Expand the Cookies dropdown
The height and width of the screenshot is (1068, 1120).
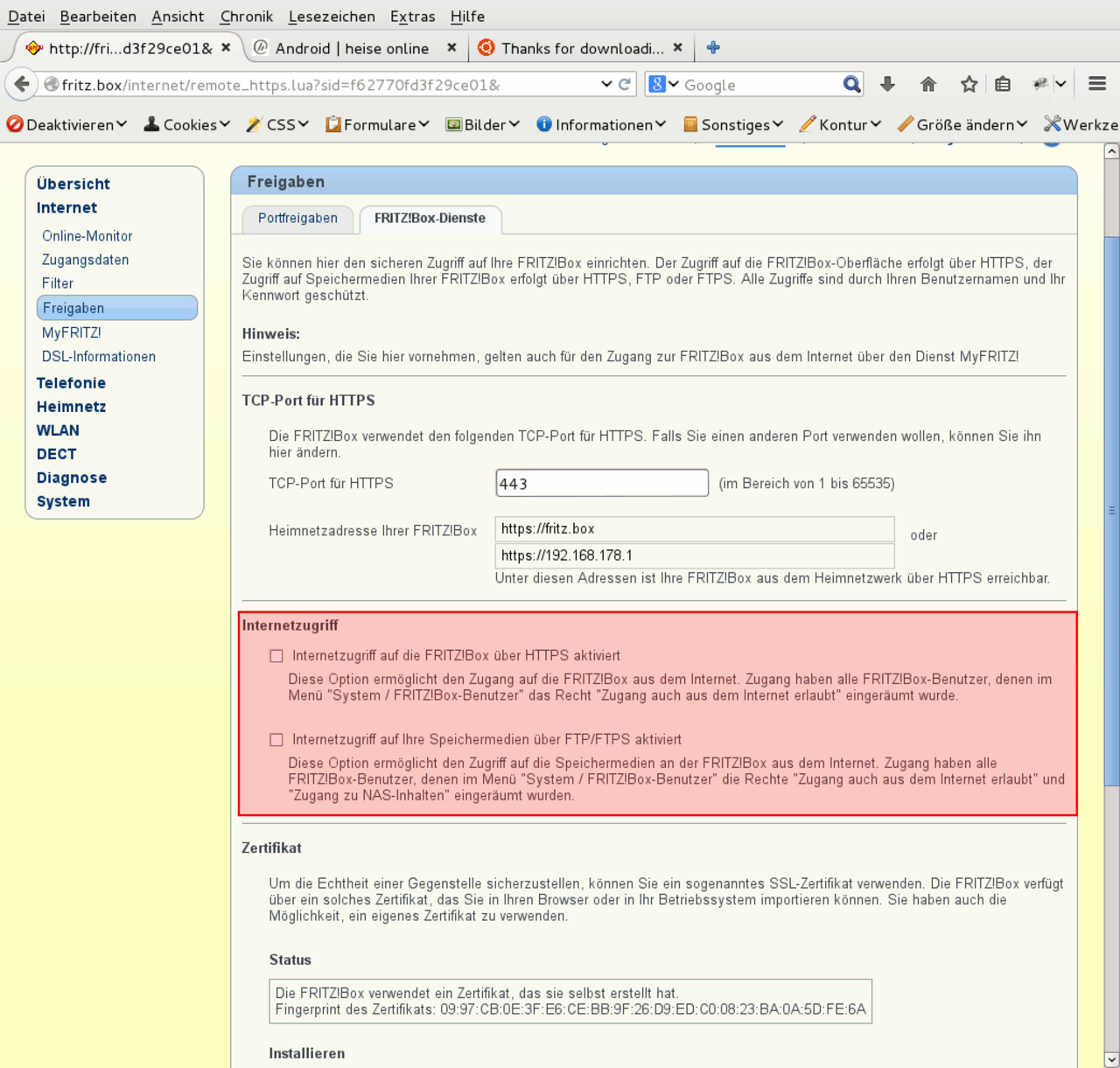[225, 124]
